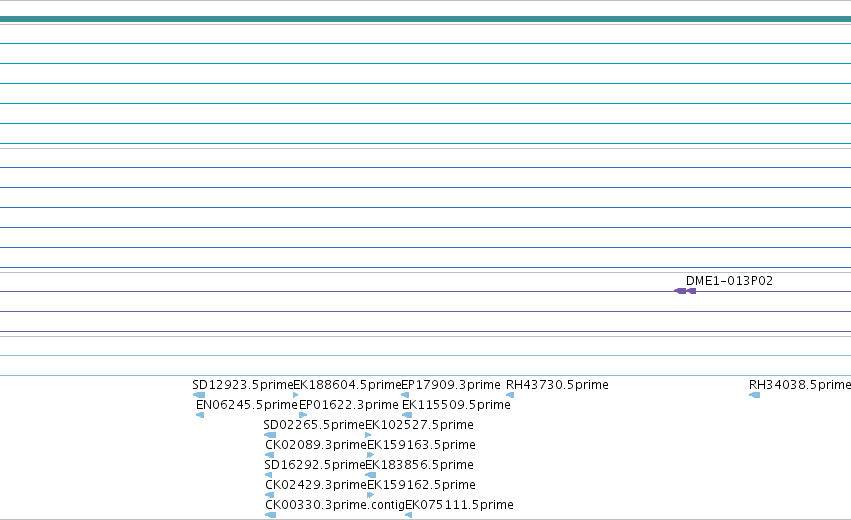The image size is (851, 520).
Task: Select the arrow glyph under EK115509.5prime
Action: (x=407, y=415)
